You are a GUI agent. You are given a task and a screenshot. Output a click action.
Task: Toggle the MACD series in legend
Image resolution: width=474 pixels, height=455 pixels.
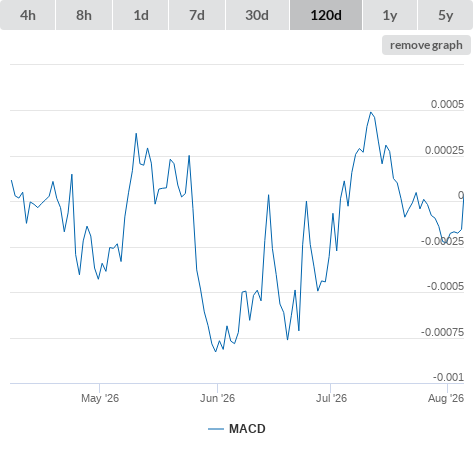(247, 429)
